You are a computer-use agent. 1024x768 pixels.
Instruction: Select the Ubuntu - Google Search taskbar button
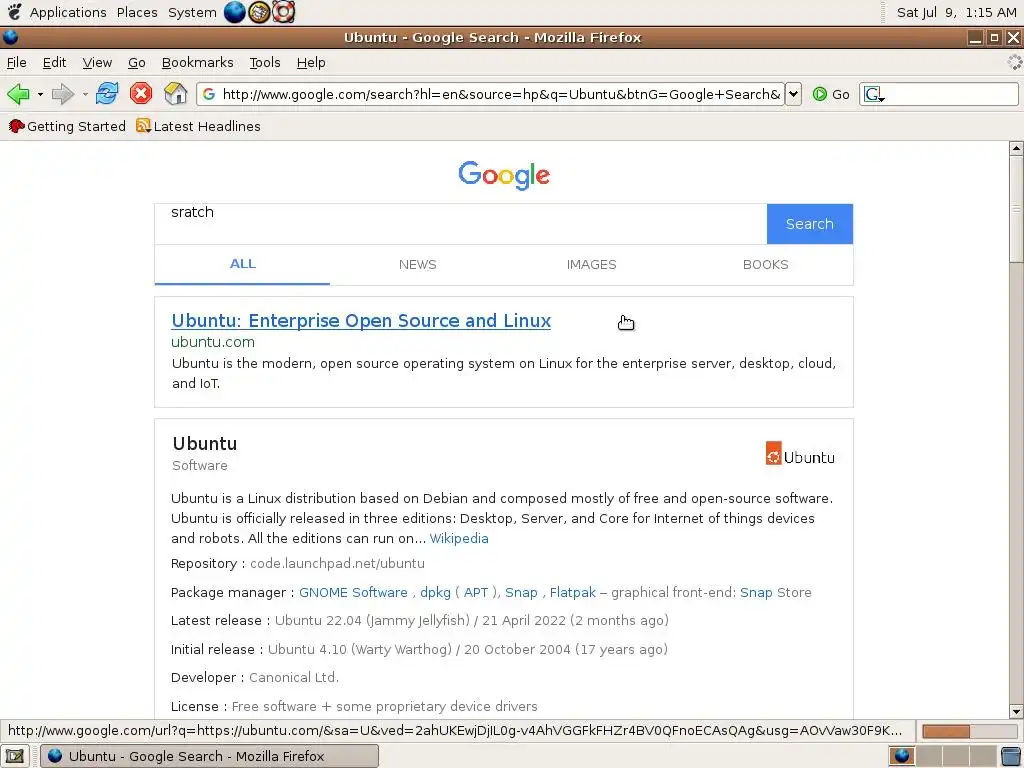pos(210,756)
